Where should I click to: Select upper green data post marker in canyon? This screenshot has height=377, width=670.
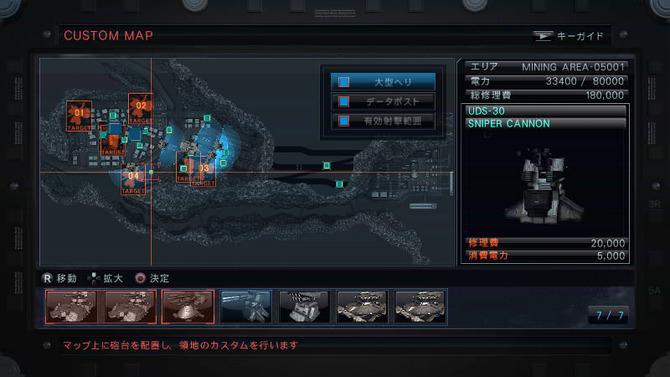326,165
